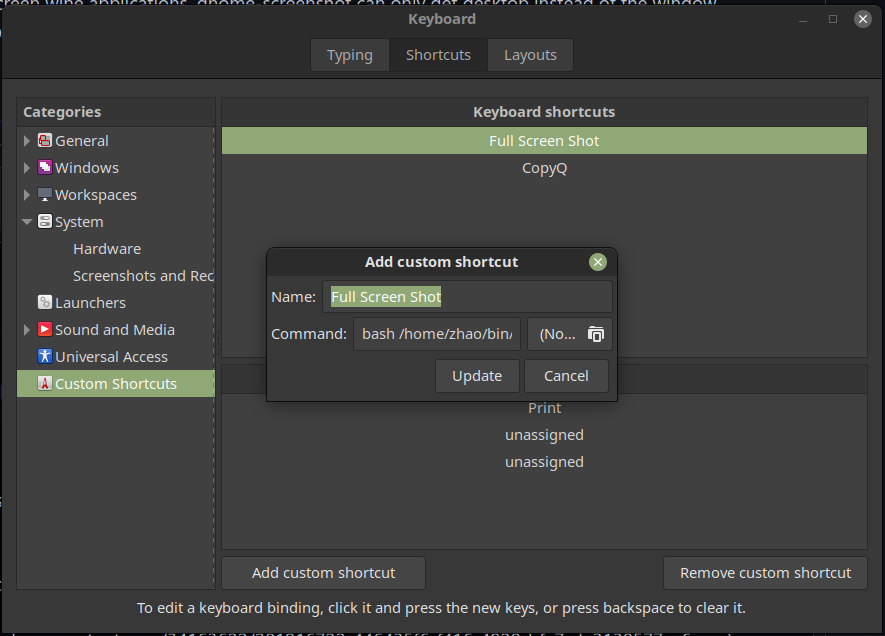The height and width of the screenshot is (636, 885).
Task: Click the Custom Shortcuts category icon
Action: (x=44, y=383)
